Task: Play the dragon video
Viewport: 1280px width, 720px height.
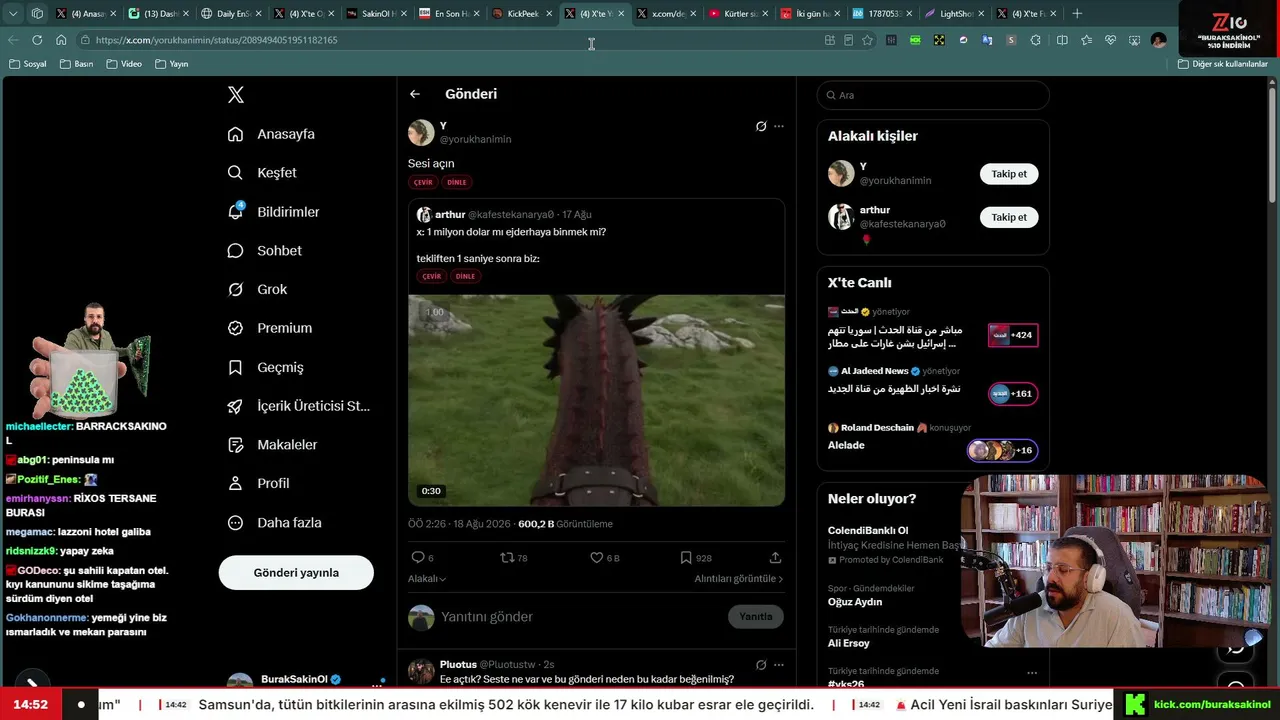Action: pos(596,400)
